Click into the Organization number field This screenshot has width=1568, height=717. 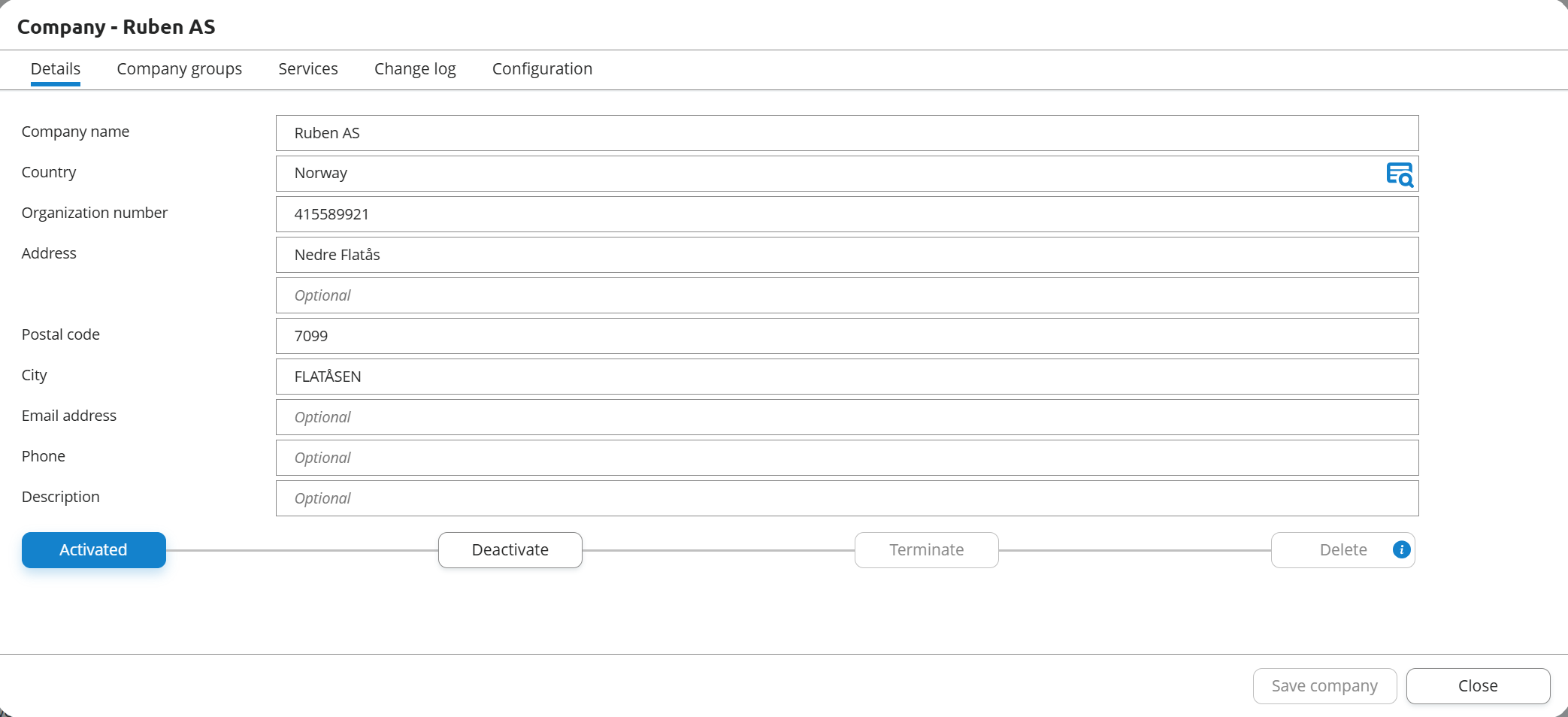coord(846,214)
